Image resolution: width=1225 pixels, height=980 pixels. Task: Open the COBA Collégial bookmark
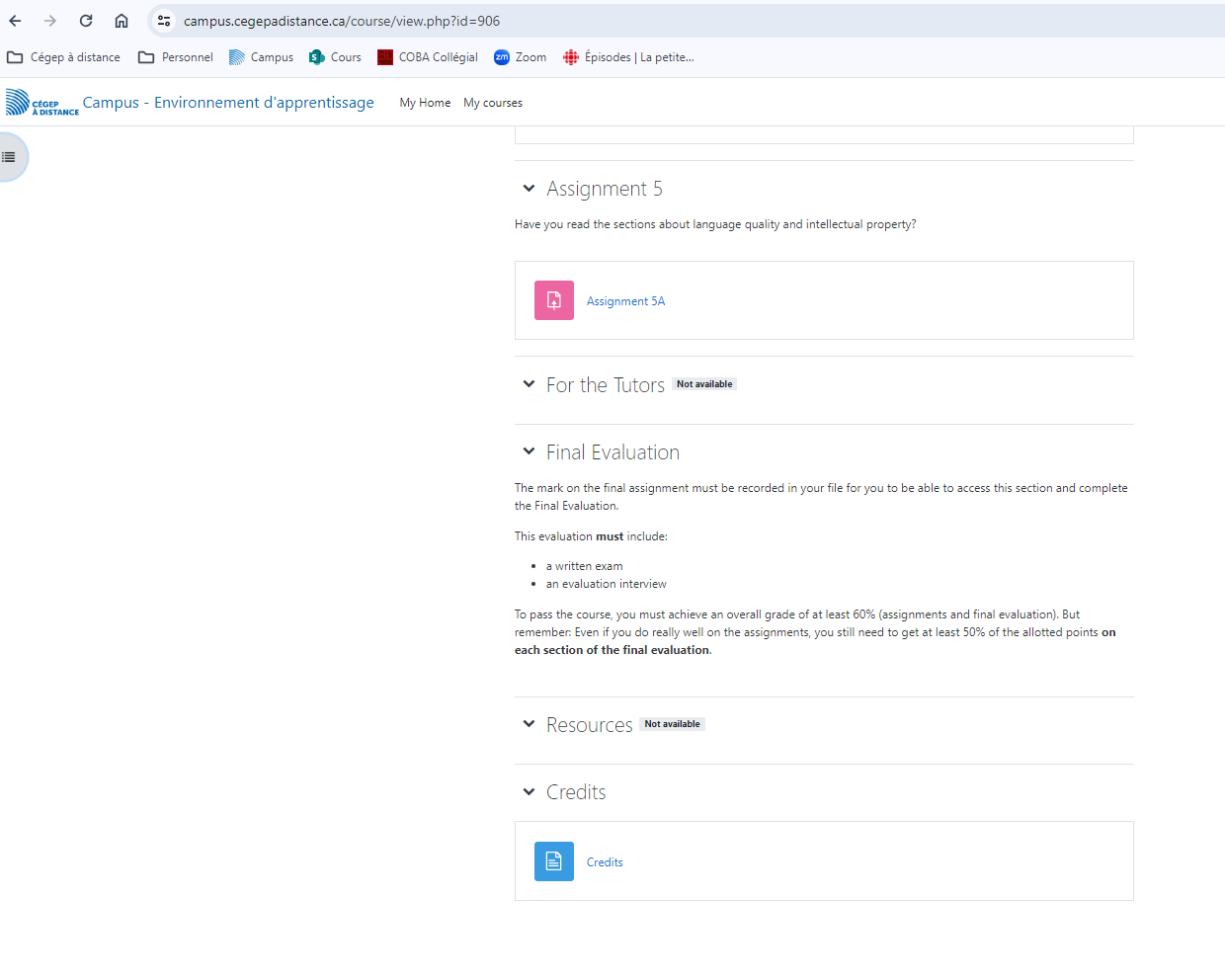coord(428,57)
